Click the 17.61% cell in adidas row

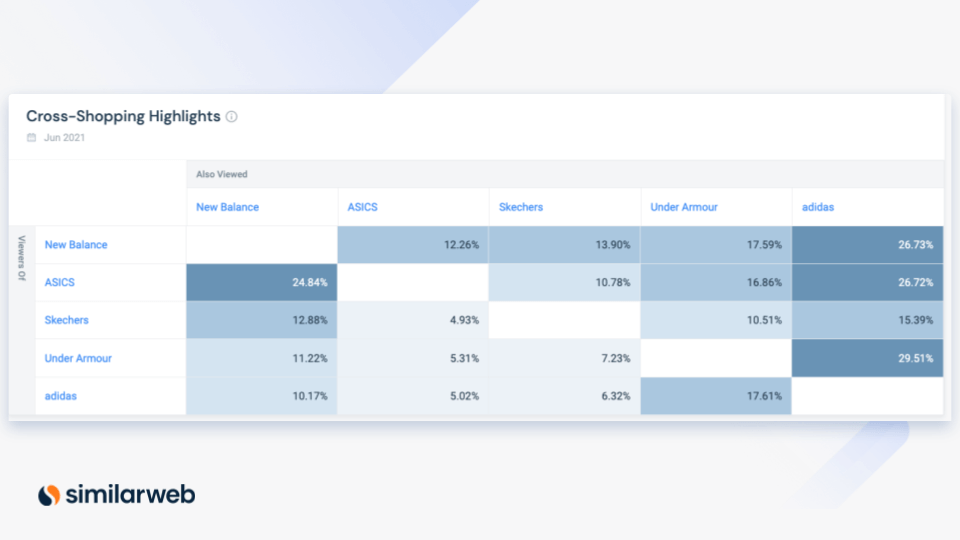716,396
